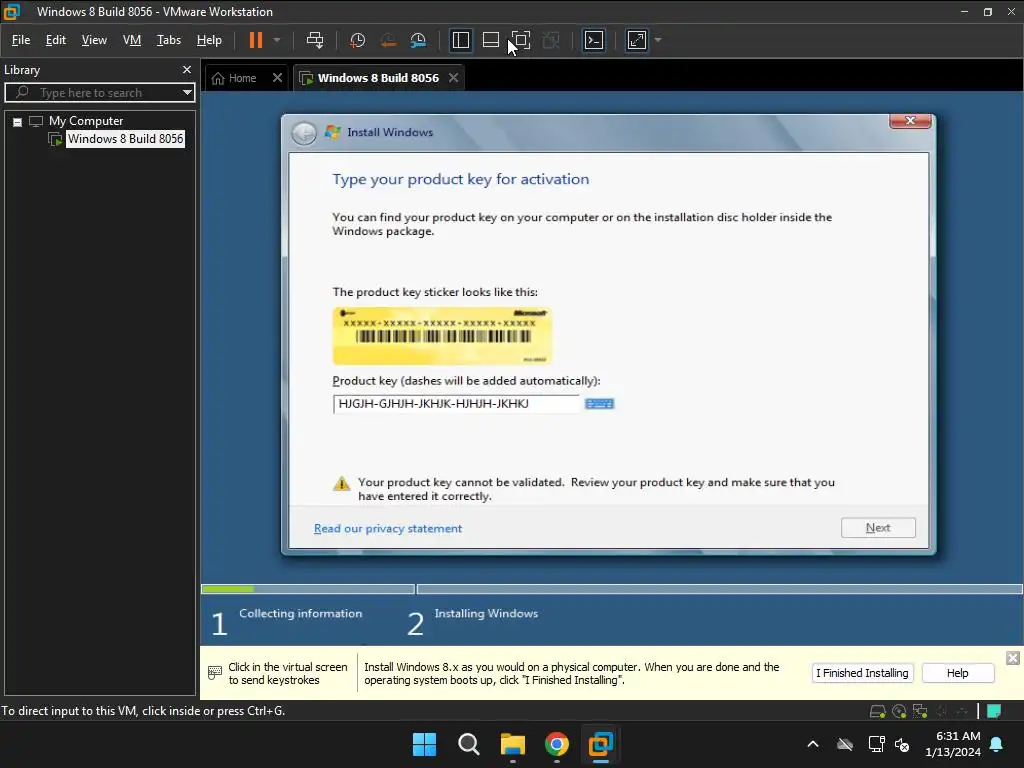Toggle the thumbnail bar view icon
This screenshot has height=768, width=1024.
(490, 40)
